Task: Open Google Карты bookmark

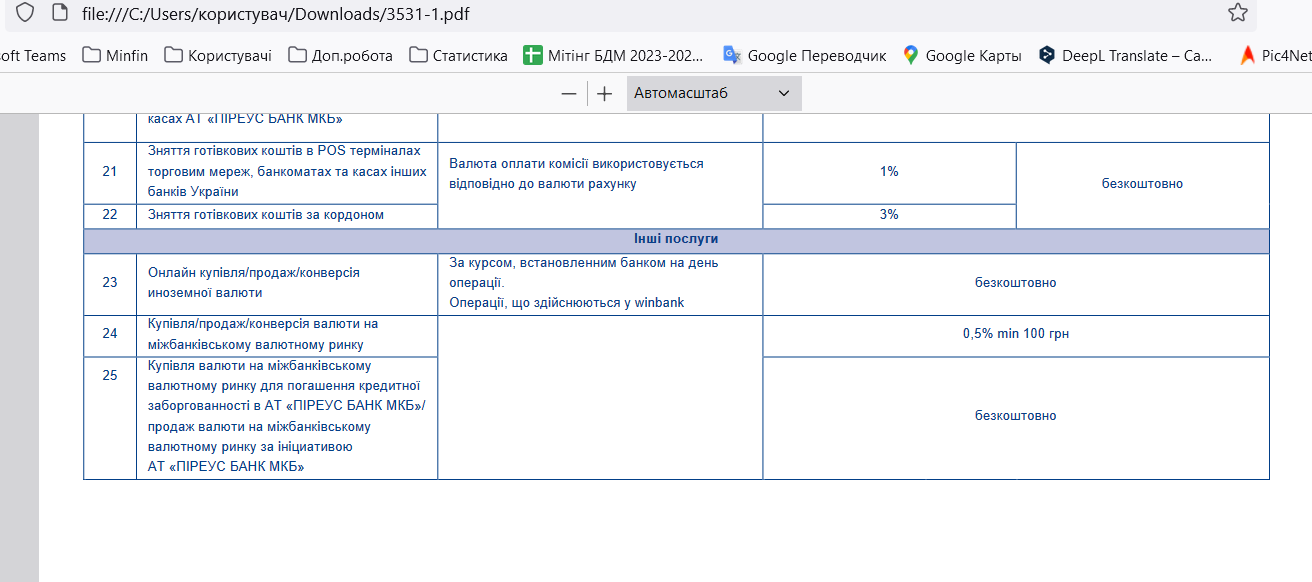Action: [962, 55]
